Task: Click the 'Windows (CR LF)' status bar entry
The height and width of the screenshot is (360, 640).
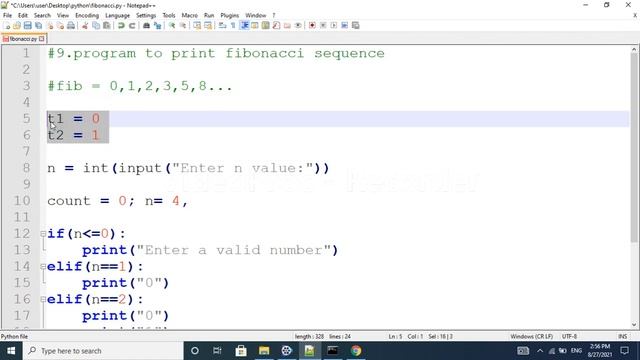Action: [531, 336]
